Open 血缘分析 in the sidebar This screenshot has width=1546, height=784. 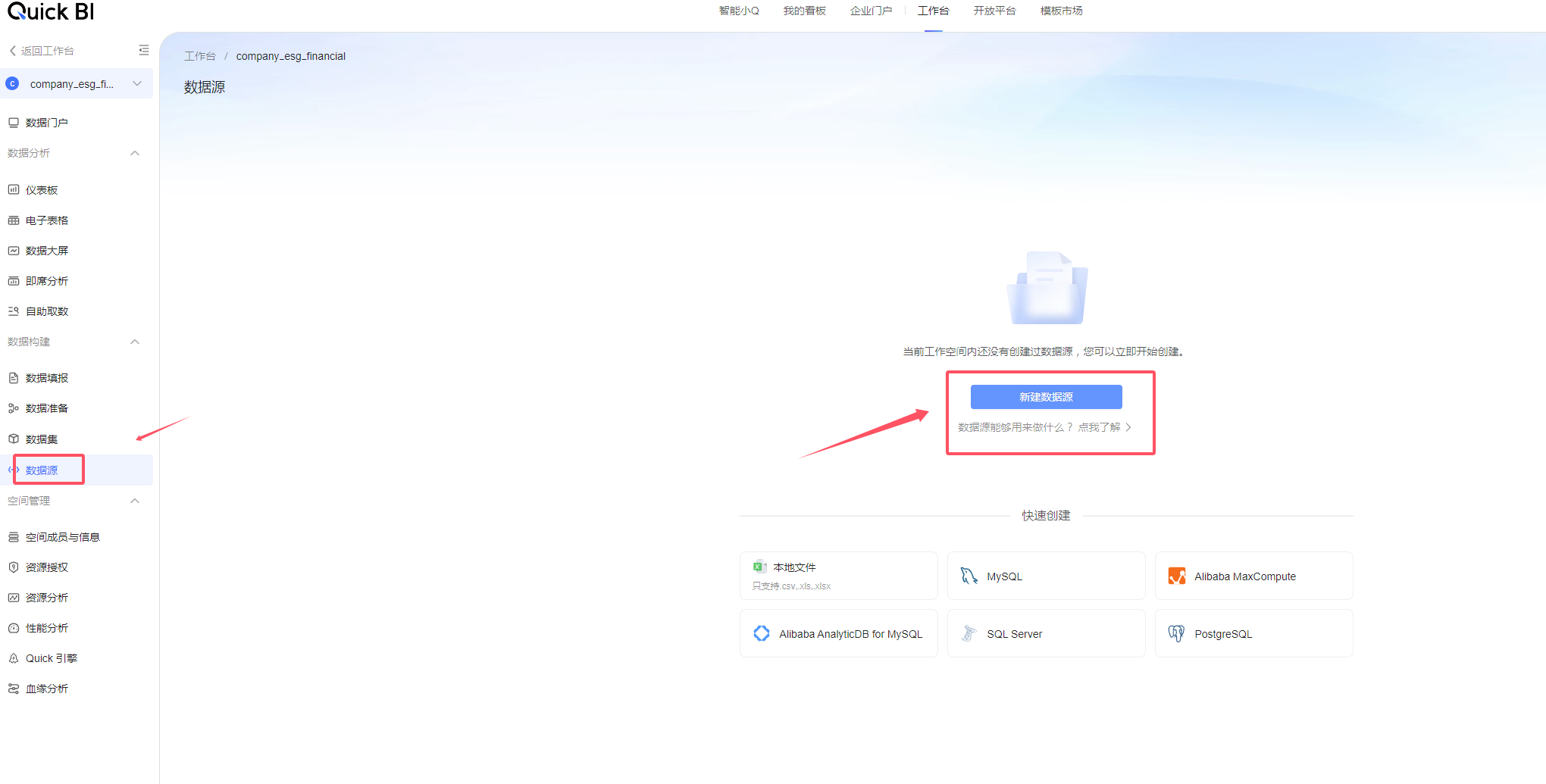point(47,689)
